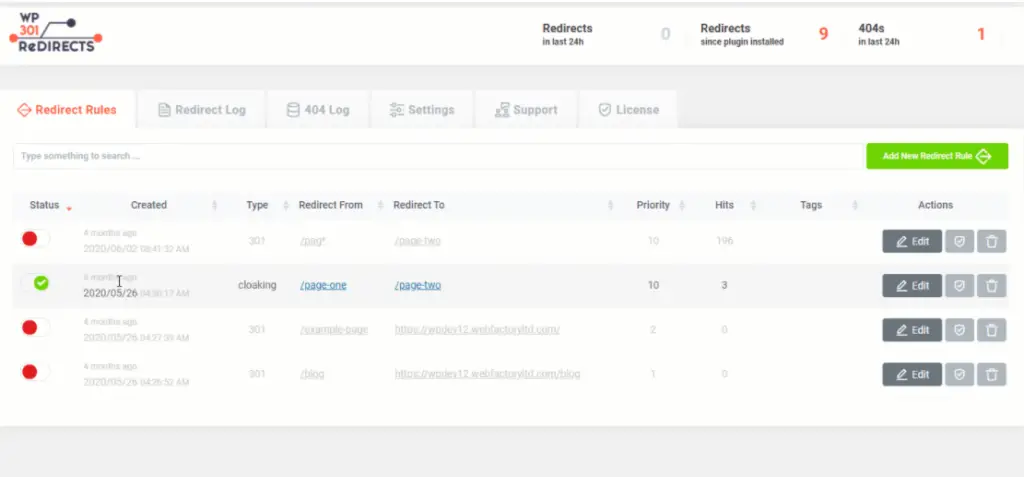This screenshot has width=1024, height=477.
Task: Delete the /page-one cloaking rule
Action: [991, 285]
